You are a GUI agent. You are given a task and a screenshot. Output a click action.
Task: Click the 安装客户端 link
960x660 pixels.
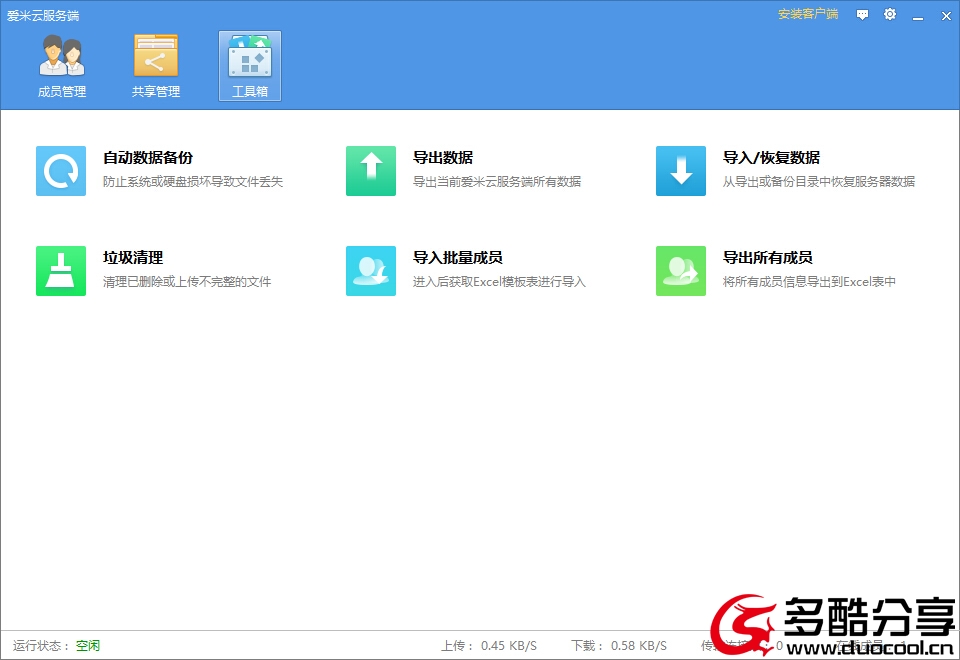808,14
